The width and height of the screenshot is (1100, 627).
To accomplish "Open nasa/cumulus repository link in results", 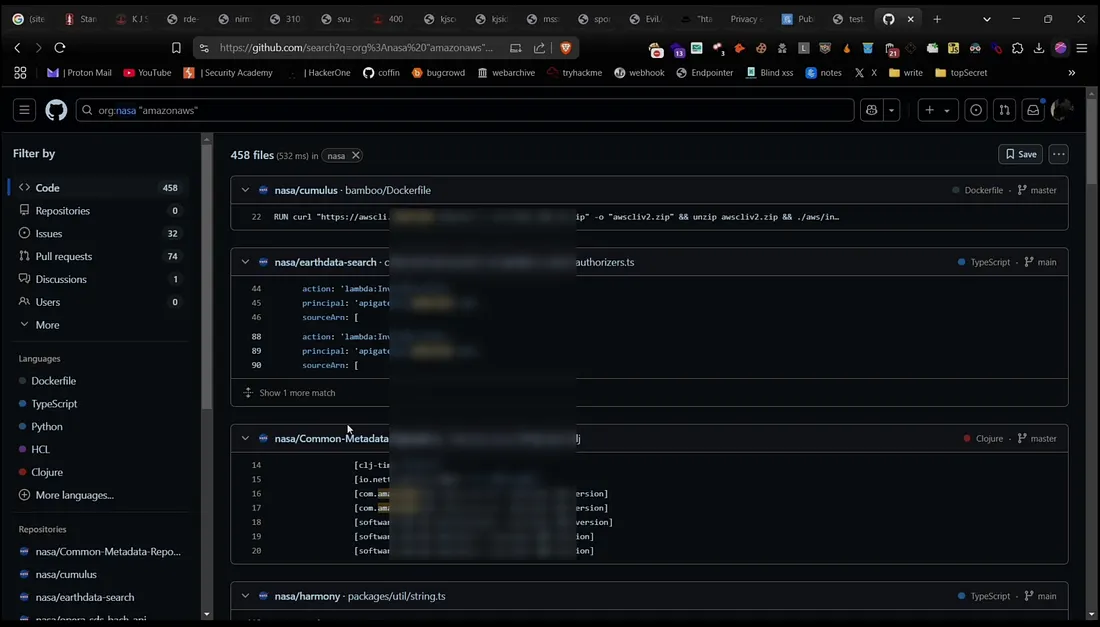I will [x=306, y=190].
